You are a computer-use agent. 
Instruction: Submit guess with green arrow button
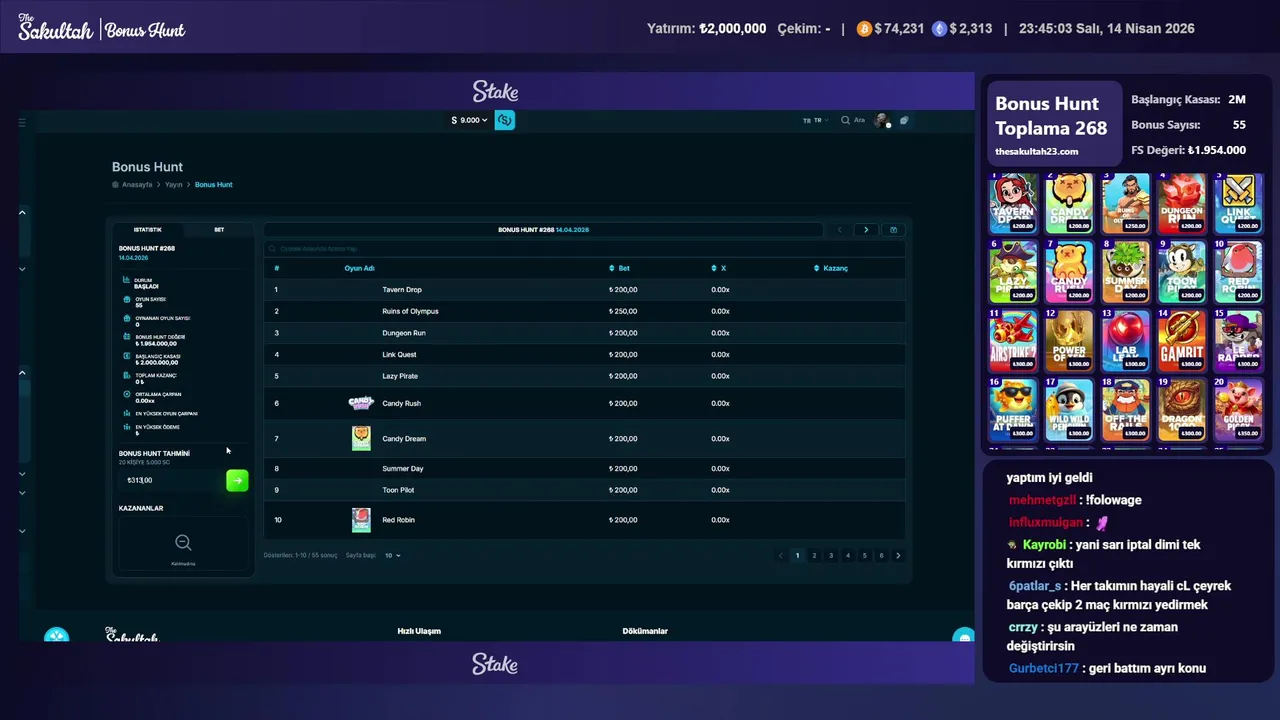pyautogui.click(x=237, y=481)
